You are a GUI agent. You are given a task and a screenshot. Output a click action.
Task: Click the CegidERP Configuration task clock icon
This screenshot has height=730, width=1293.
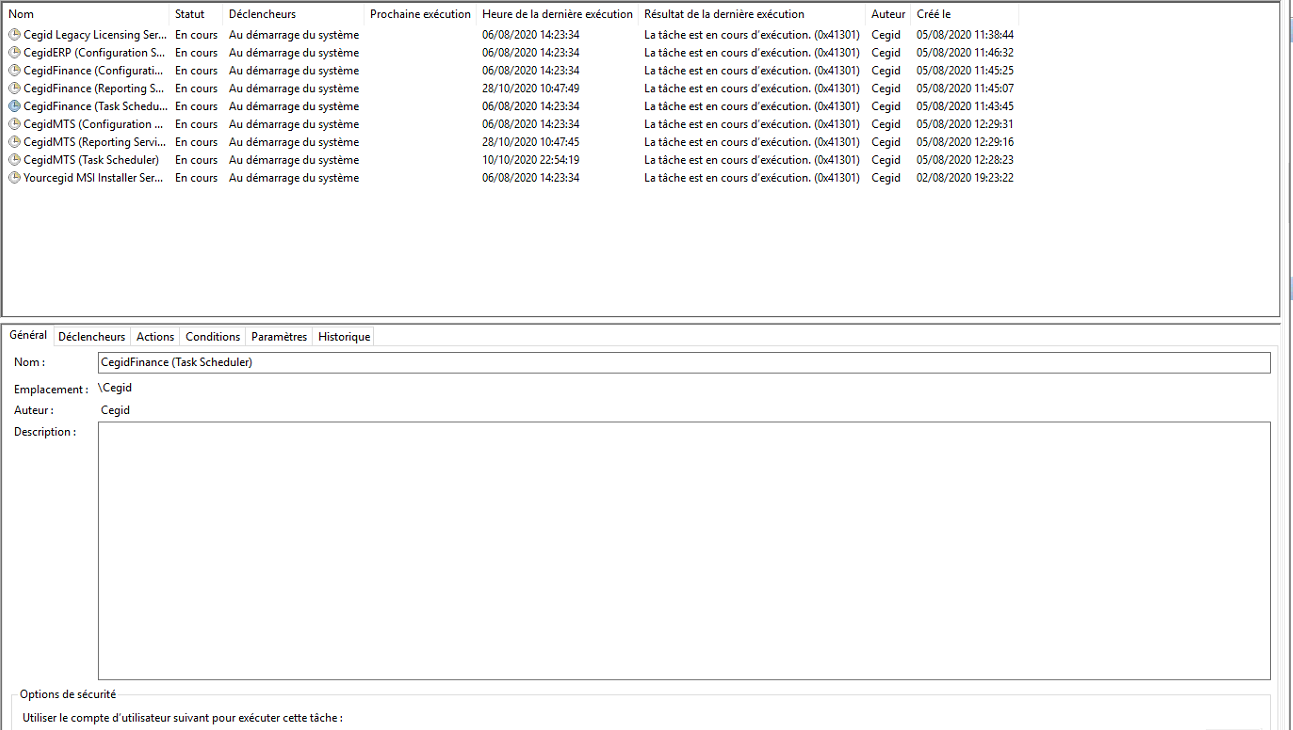pyautogui.click(x=15, y=53)
